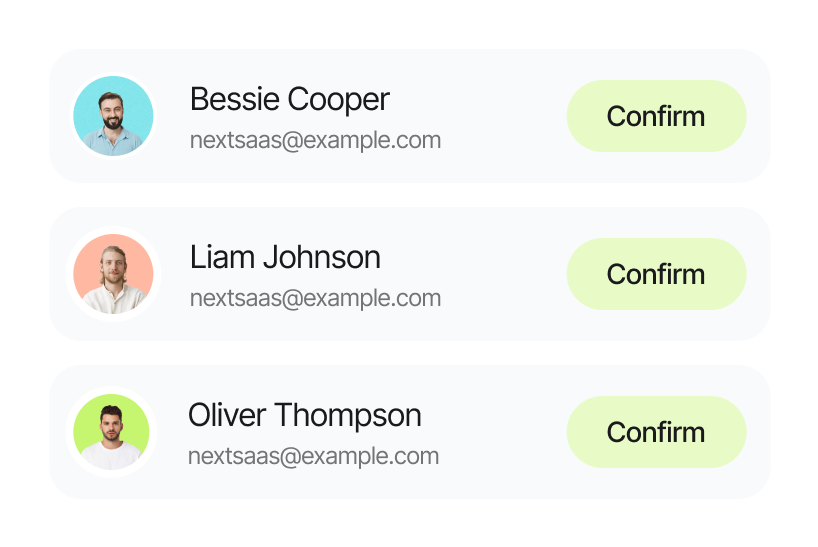Open the Oliver Thompson name label
This screenshot has width=818, height=547.
304,415
